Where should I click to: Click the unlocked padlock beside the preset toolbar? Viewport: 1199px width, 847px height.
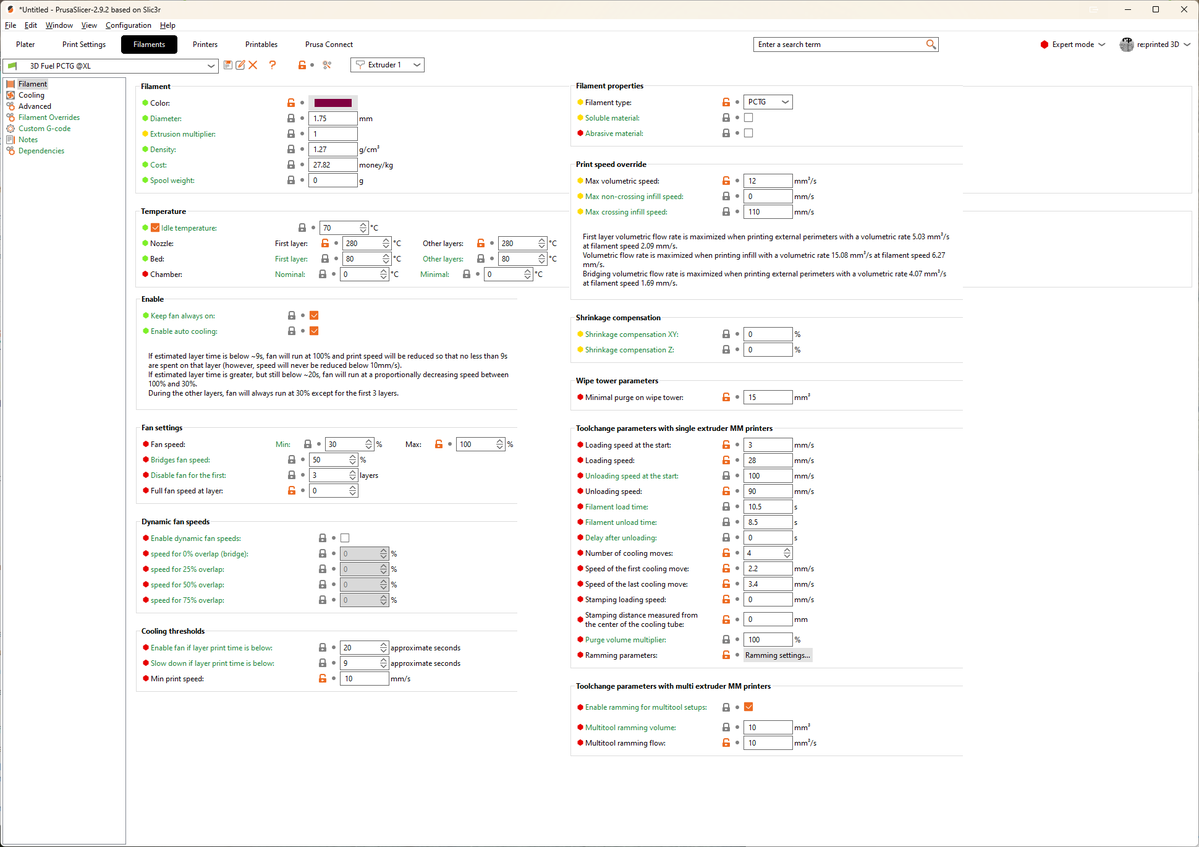click(302, 65)
